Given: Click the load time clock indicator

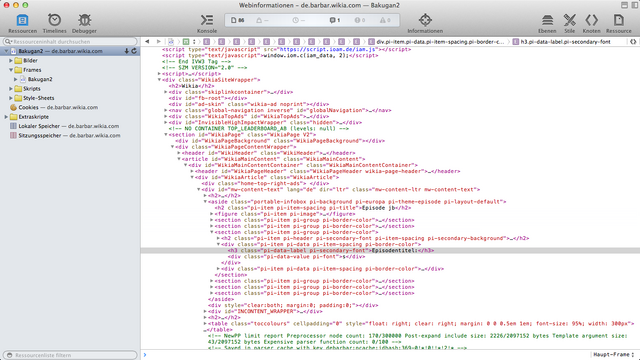Looking at the screenshot, I should tap(299, 20).
